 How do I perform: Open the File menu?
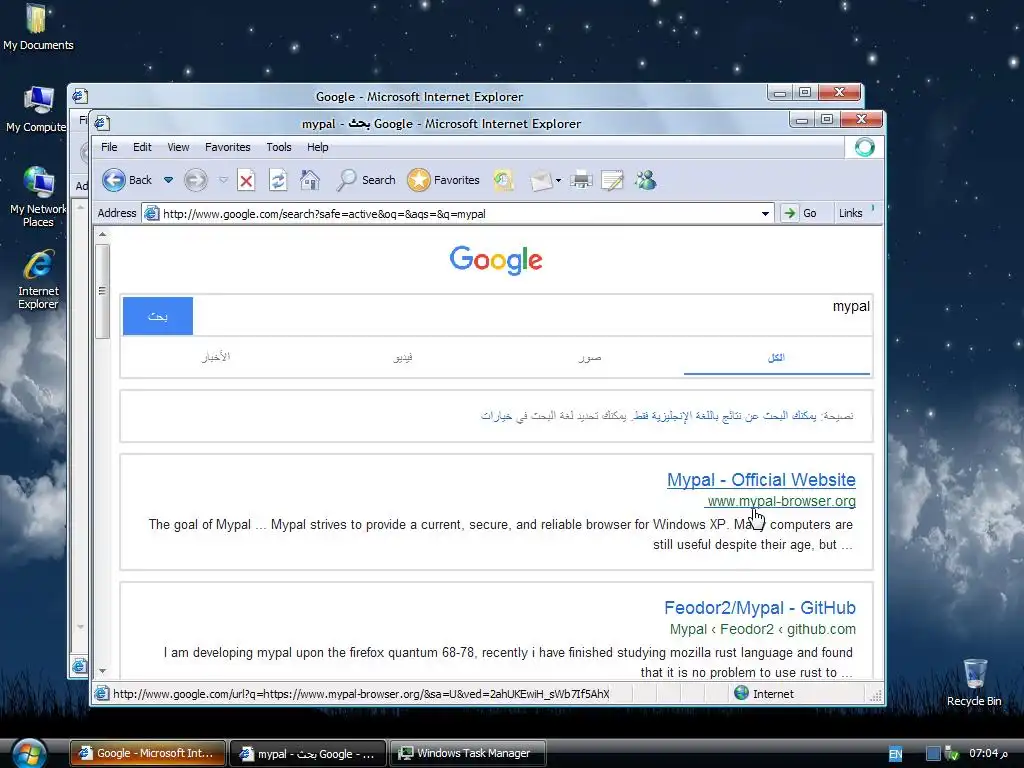[109, 147]
